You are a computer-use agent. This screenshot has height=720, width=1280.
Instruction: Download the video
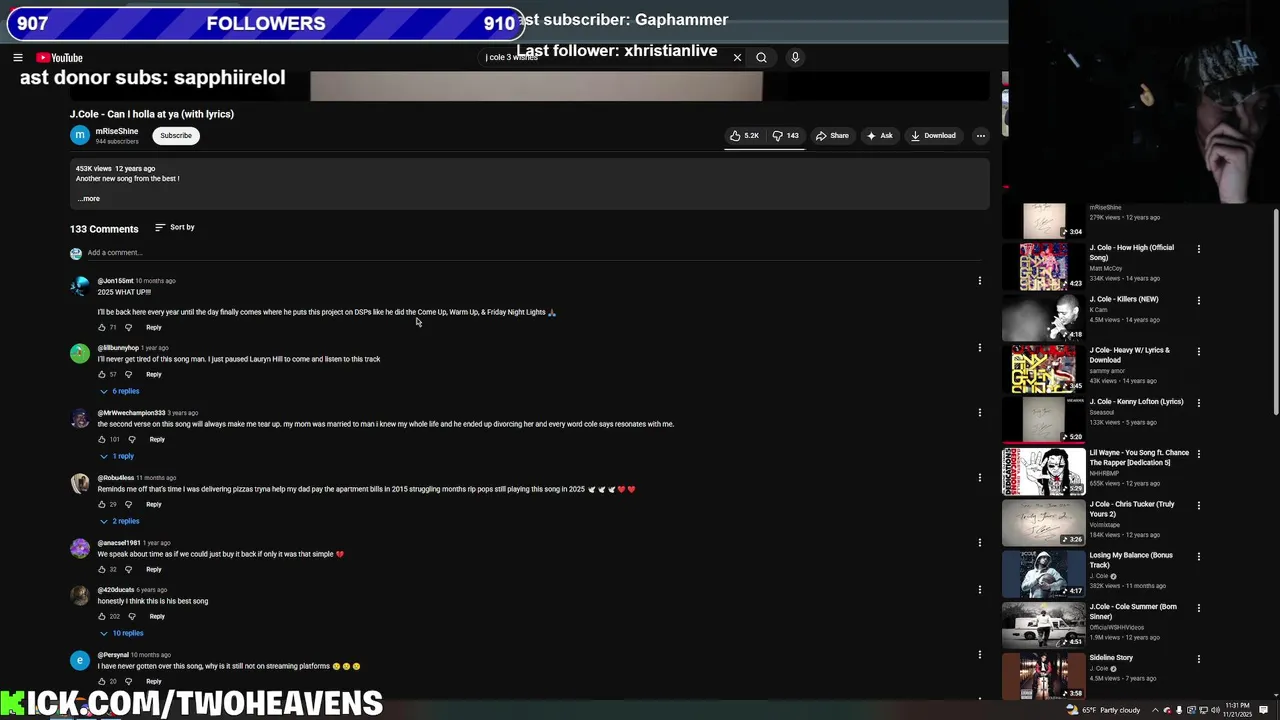pyautogui.click(x=933, y=136)
